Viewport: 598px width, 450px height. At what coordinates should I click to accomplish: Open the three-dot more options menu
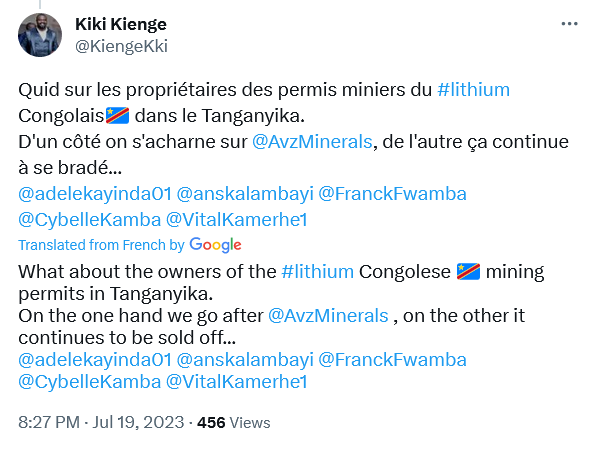click(569, 24)
